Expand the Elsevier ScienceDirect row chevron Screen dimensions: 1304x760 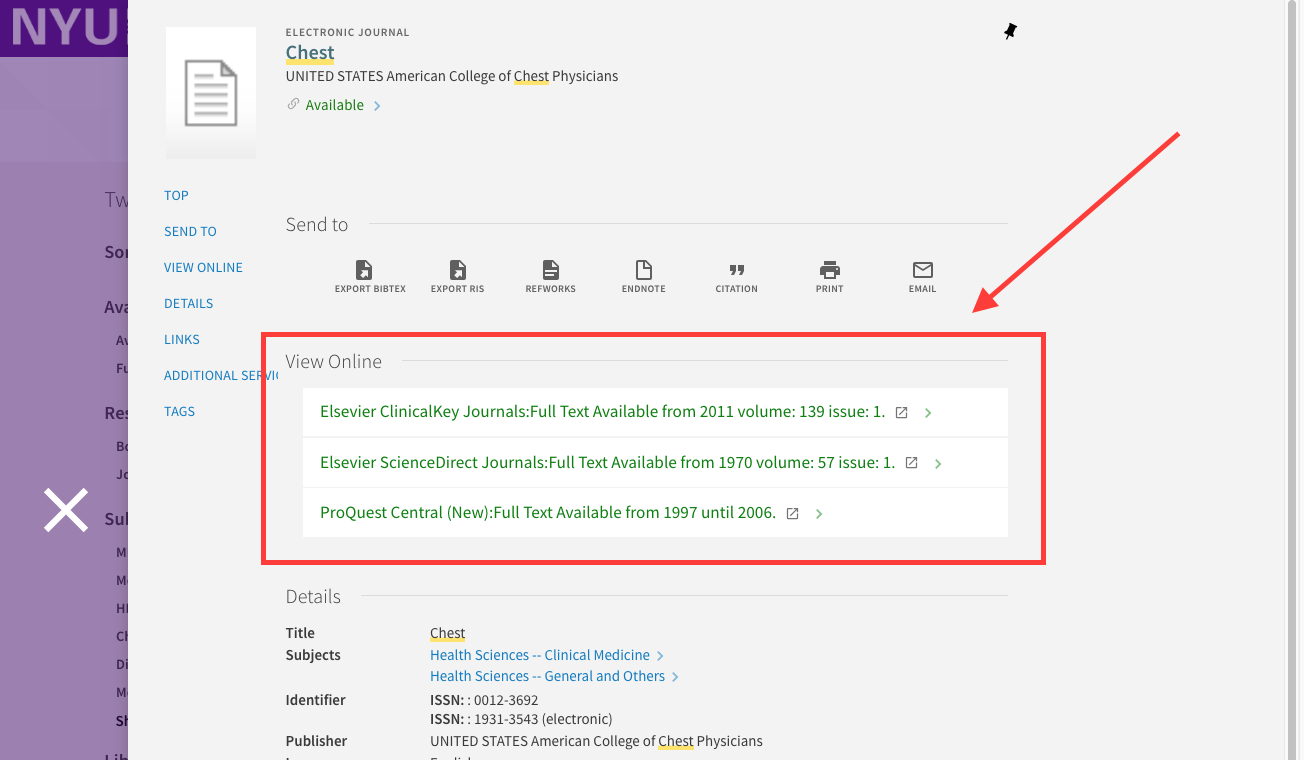(938, 463)
